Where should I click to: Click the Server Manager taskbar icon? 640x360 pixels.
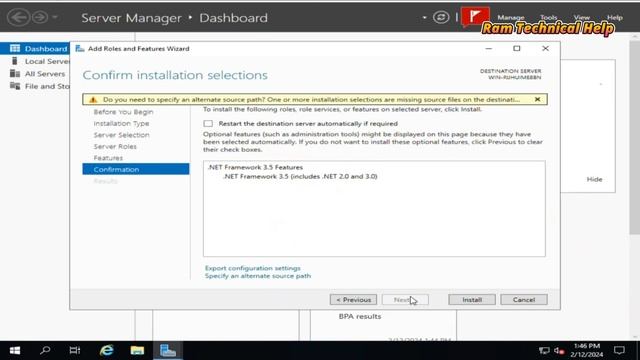pyautogui.click(x=168, y=350)
